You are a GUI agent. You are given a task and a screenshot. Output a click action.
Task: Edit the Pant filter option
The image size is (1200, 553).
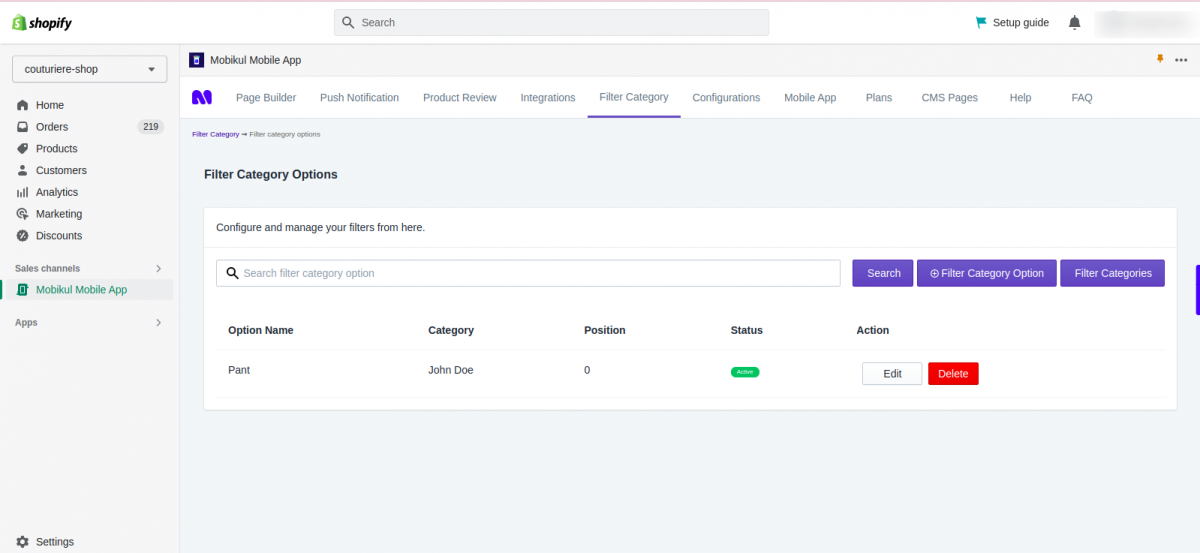(892, 374)
